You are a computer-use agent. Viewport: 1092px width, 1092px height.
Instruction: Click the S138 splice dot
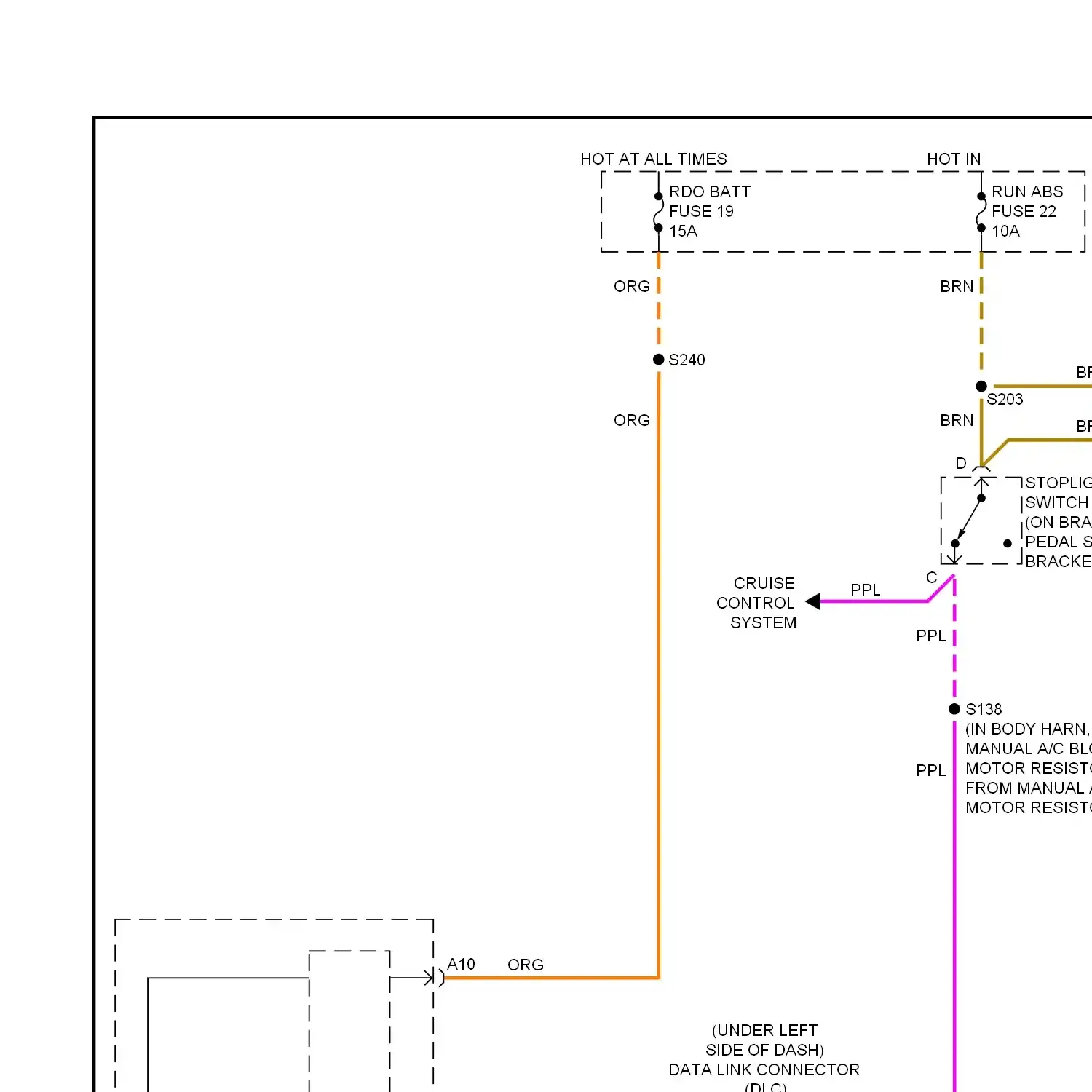click(x=954, y=708)
